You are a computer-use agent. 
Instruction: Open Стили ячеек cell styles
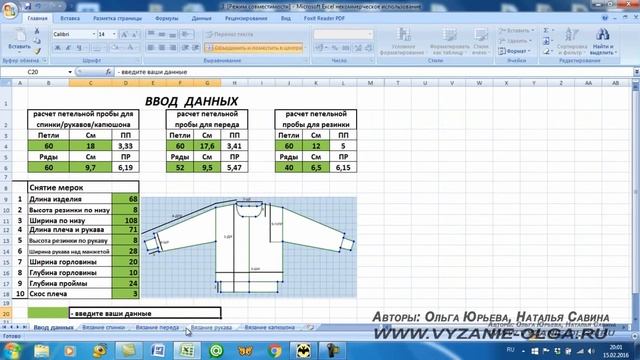click(481, 41)
